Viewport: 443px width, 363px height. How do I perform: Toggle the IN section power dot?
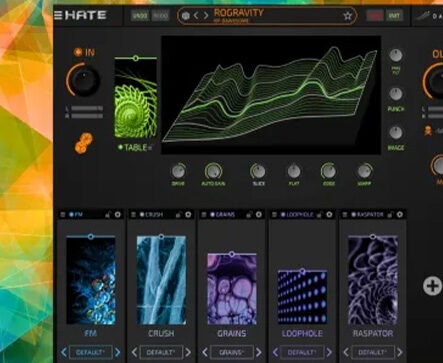coord(78,52)
